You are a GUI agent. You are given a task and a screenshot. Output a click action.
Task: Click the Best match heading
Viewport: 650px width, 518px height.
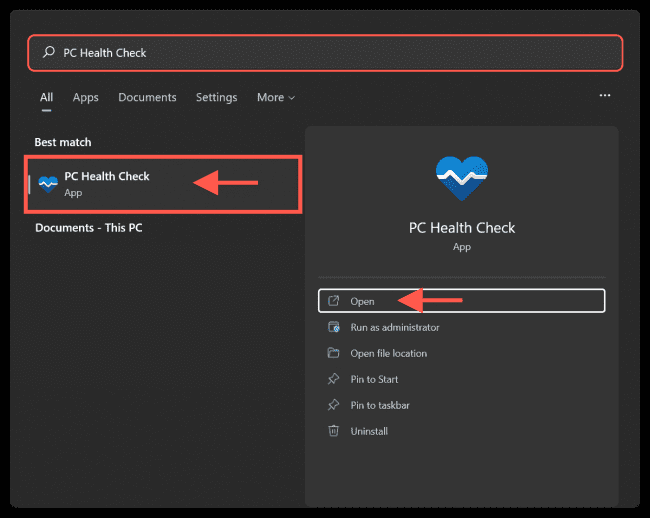(63, 142)
